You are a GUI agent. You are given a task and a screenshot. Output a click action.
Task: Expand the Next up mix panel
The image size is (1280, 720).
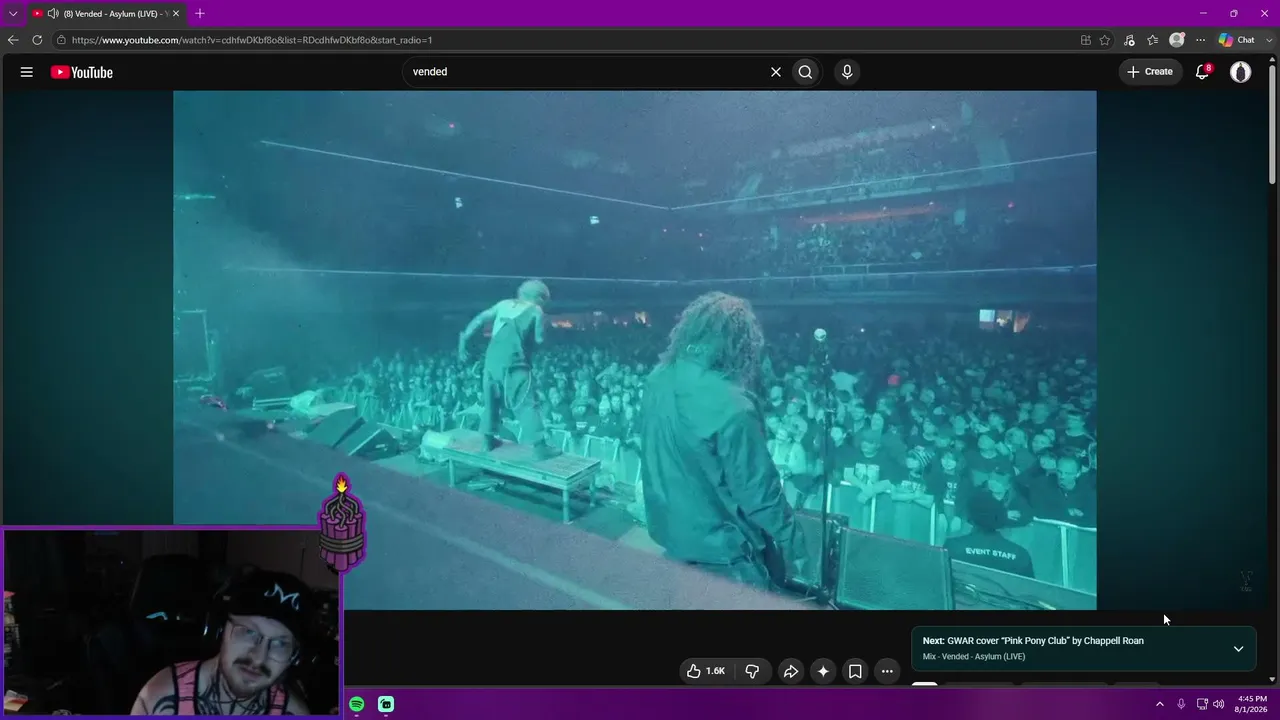click(1238, 649)
